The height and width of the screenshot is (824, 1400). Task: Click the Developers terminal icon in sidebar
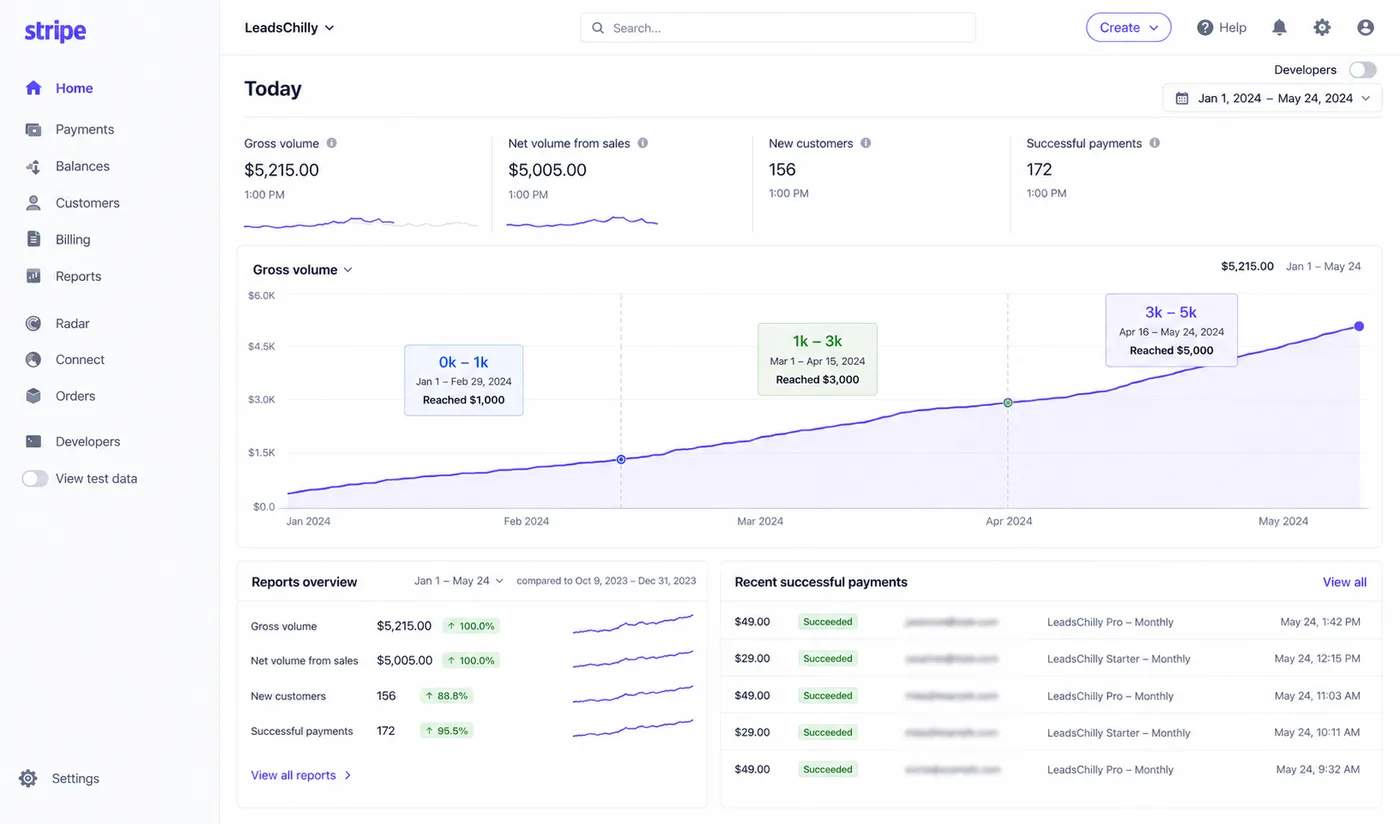34,441
